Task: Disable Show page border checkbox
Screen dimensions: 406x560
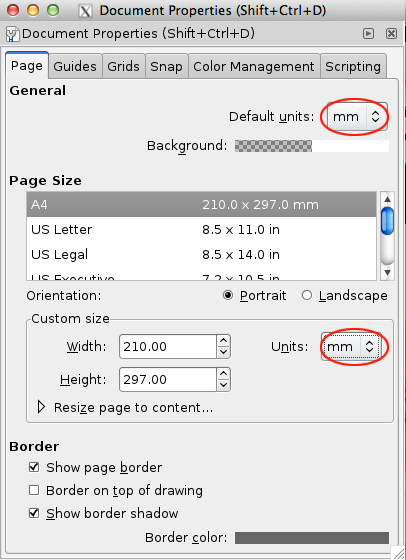Action: (34, 467)
